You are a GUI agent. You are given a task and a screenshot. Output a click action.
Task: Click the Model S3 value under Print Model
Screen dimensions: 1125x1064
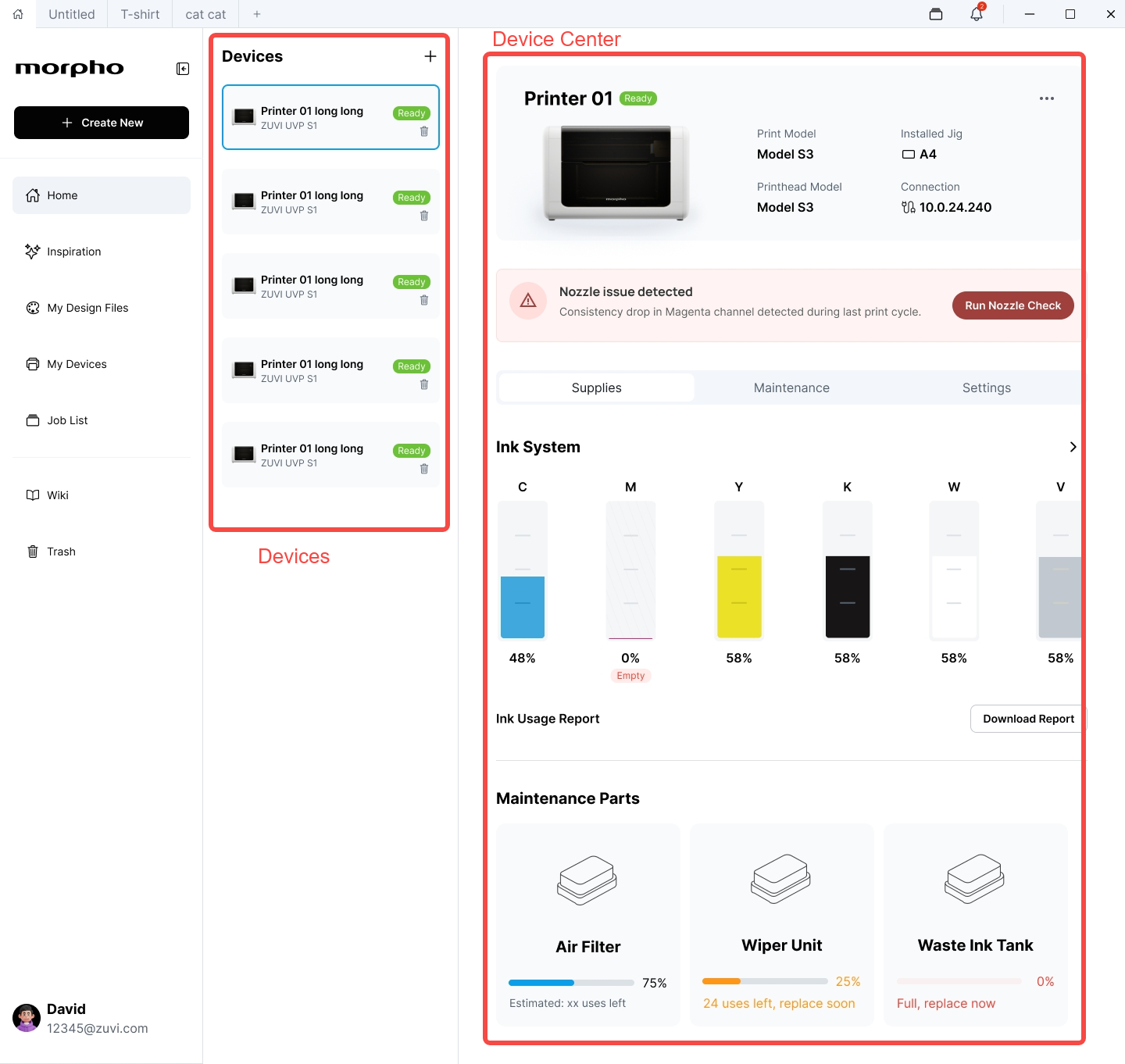click(x=785, y=154)
